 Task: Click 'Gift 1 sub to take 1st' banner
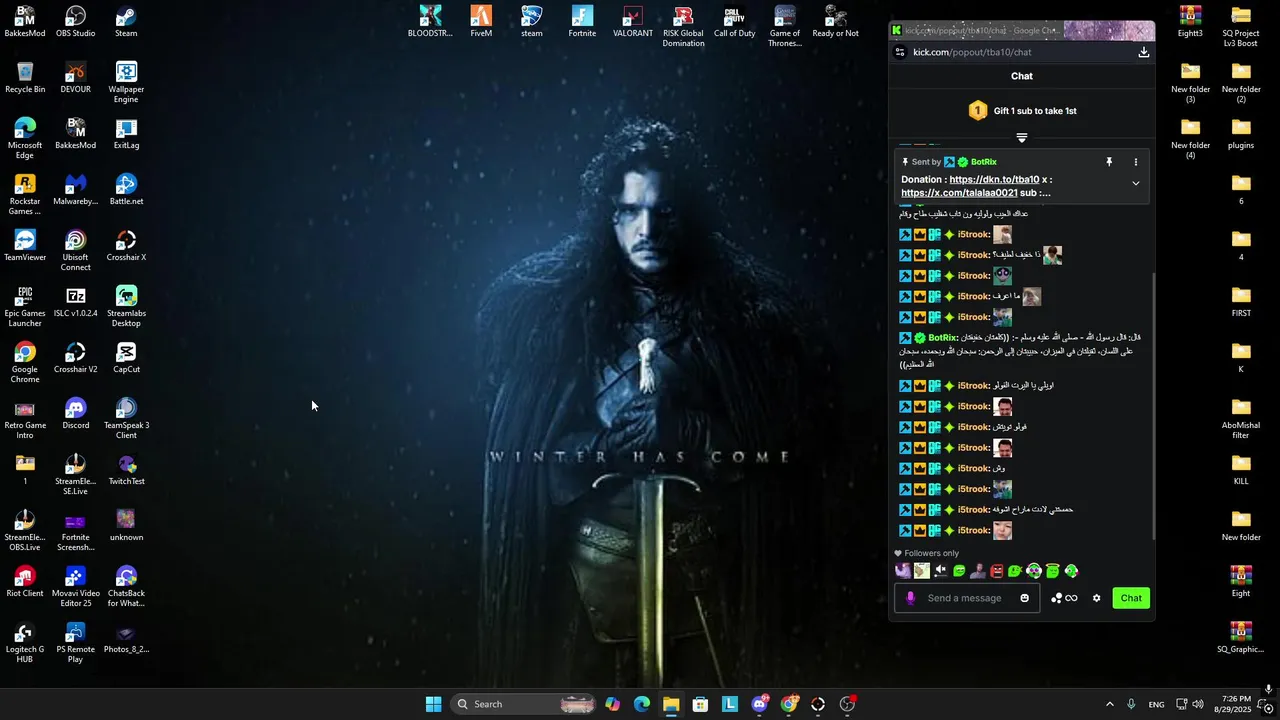click(x=1022, y=111)
